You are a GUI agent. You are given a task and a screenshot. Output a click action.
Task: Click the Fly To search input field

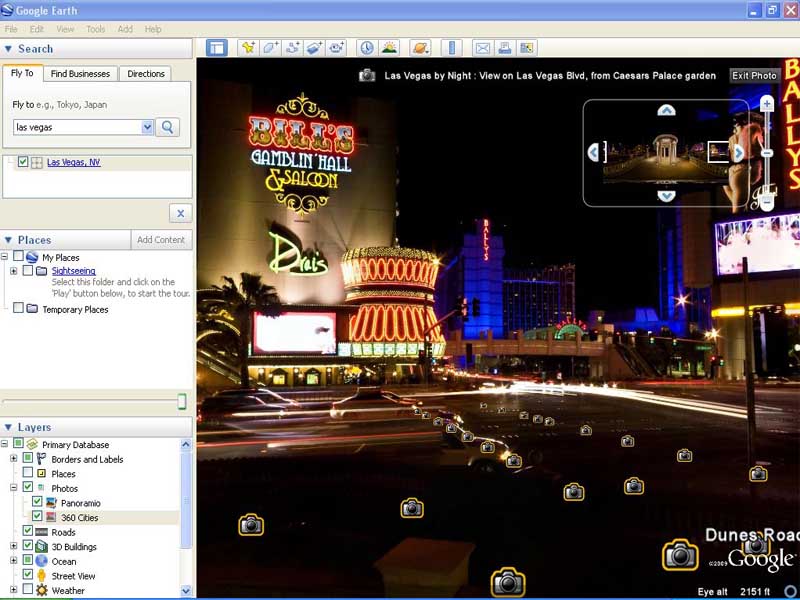tap(78, 127)
